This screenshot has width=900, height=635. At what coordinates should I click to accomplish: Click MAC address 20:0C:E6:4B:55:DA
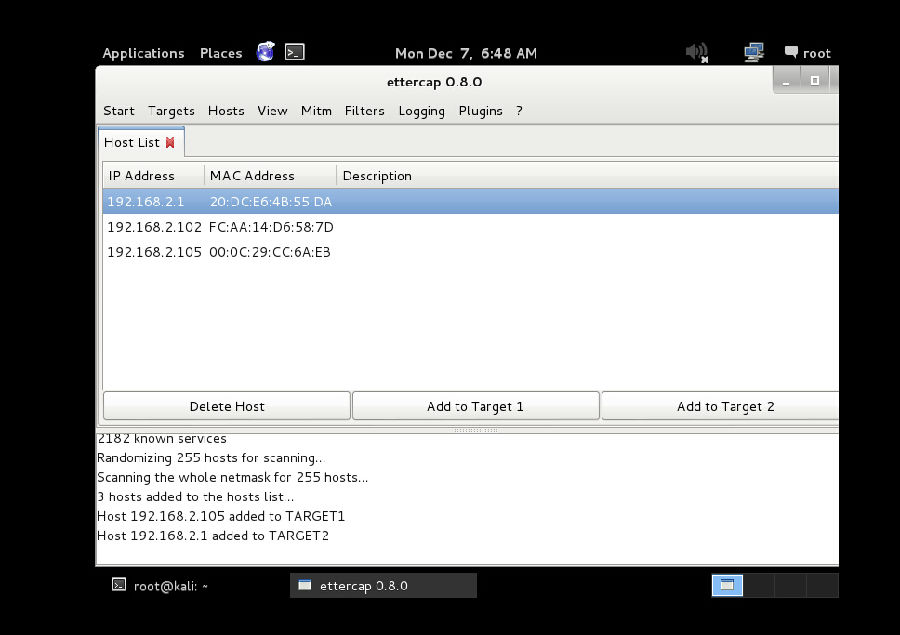pos(271,202)
